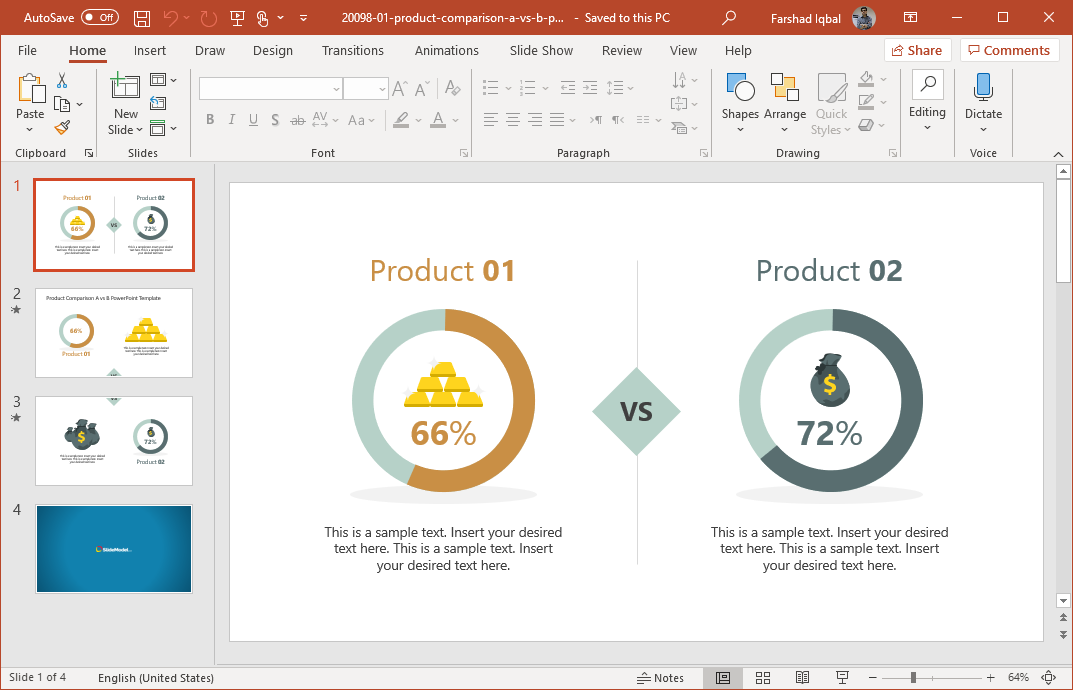Switch to the Design tab
Image resolution: width=1073 pixels, height=690 pixels.
pos(272,51)
